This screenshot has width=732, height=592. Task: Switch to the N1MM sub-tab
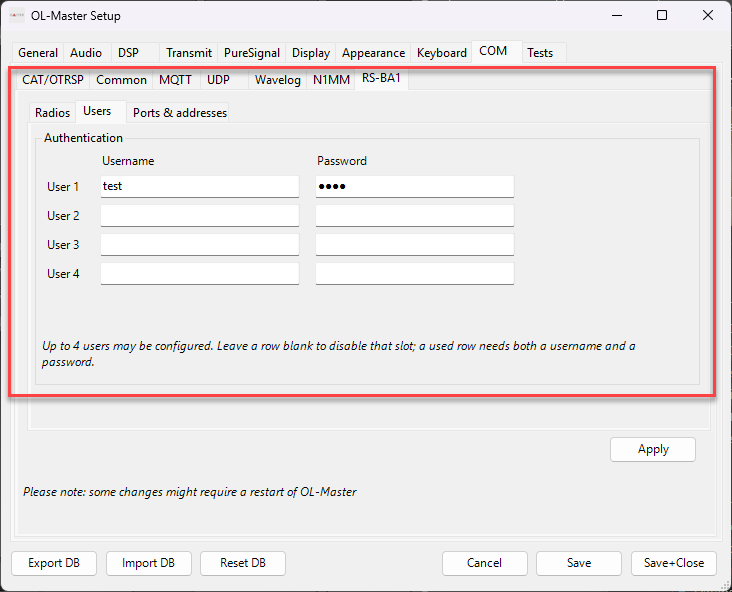tap(331, 80)
